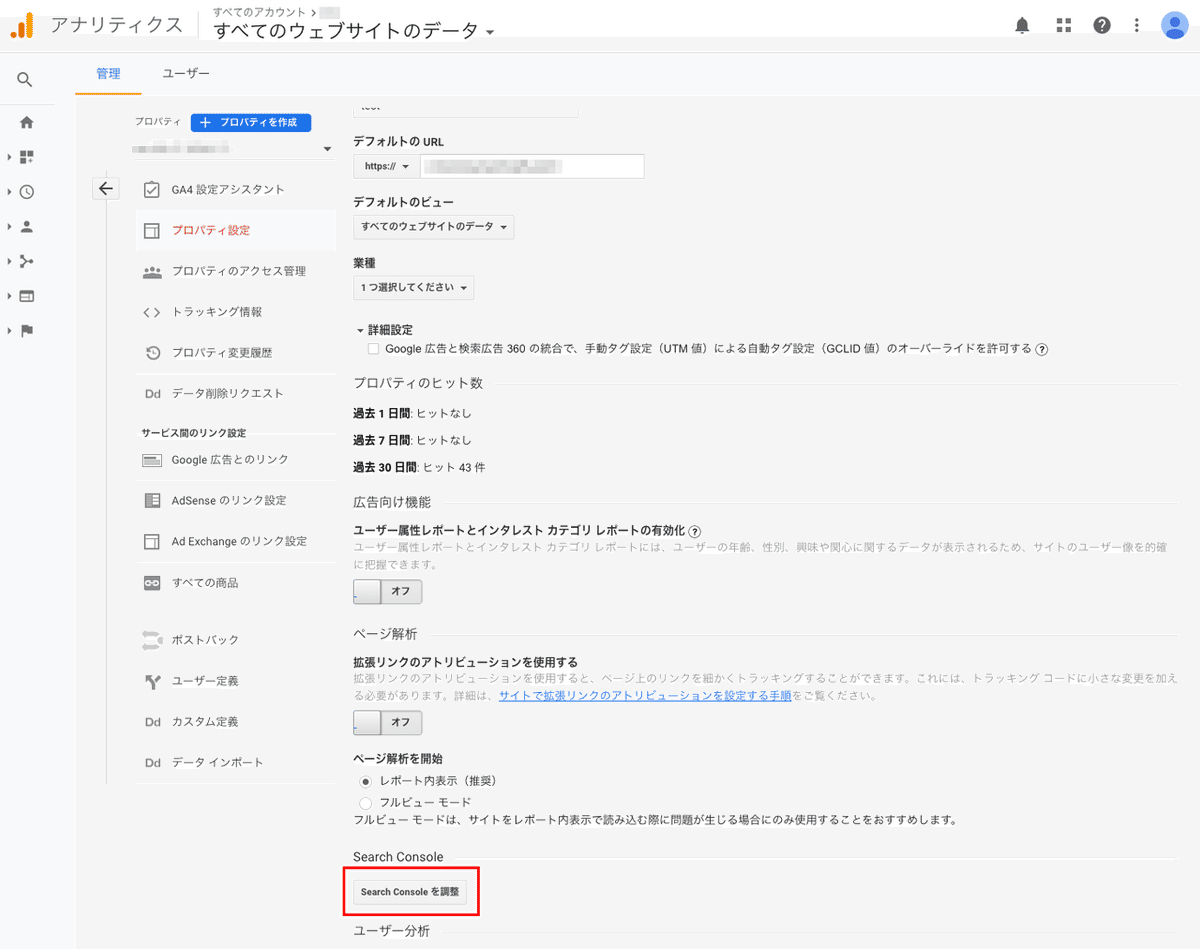Viewport: 1200px width, 949px height.
Task: Expand Audience section arrow in sidebar
Action: (9, 227)
